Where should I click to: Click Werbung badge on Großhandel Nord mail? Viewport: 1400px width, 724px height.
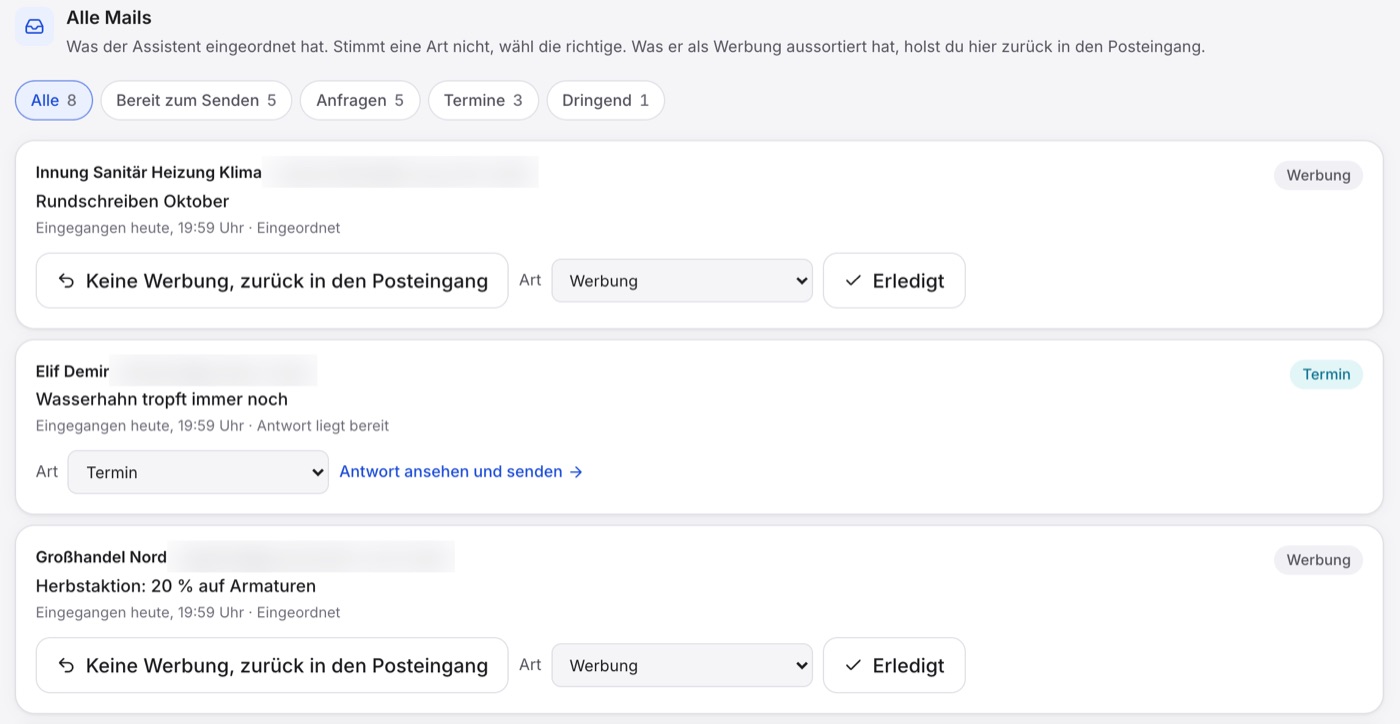[x=1318, y=560]
